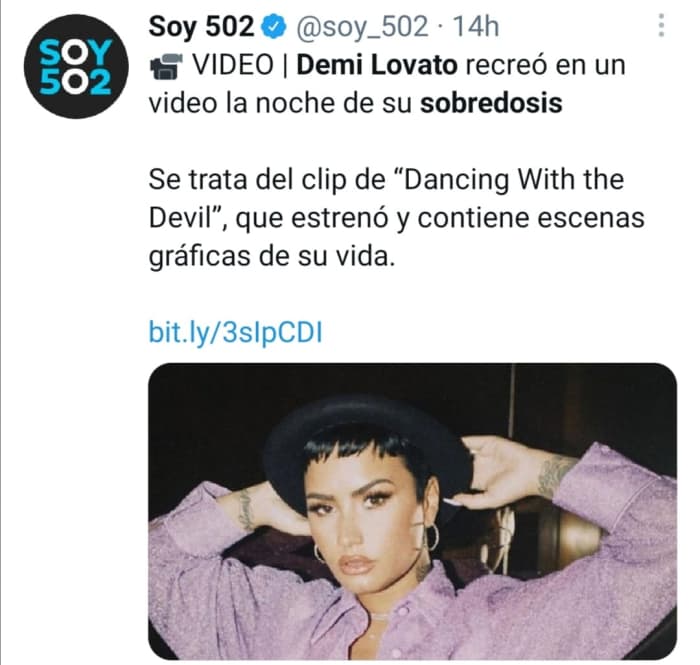Visit the @soy_502 handle
Image resolution: width=700 pixels, height=665 pixels.
click(362, 27)
